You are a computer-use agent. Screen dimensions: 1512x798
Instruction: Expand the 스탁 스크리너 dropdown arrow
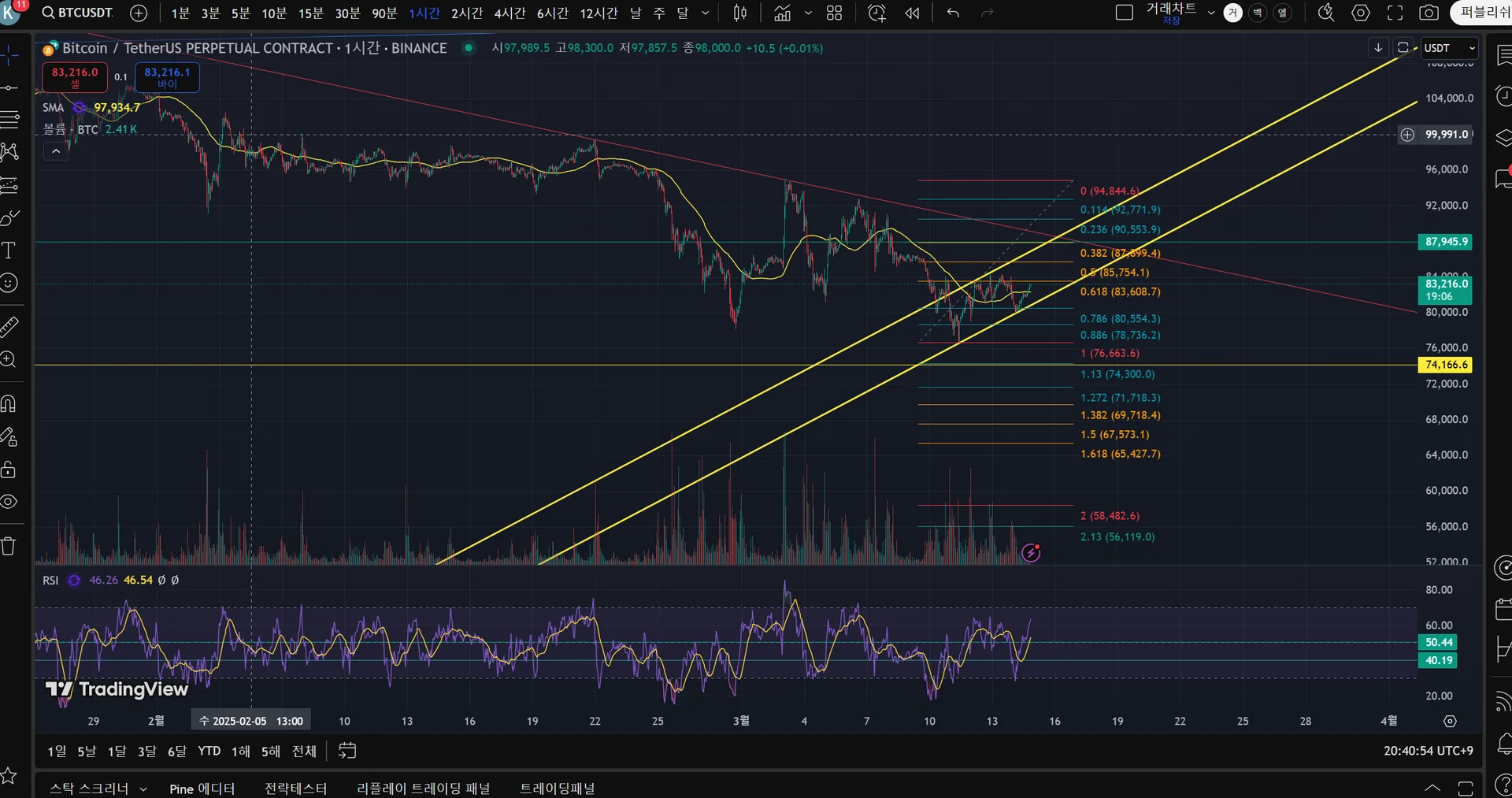tap(143, 789)
